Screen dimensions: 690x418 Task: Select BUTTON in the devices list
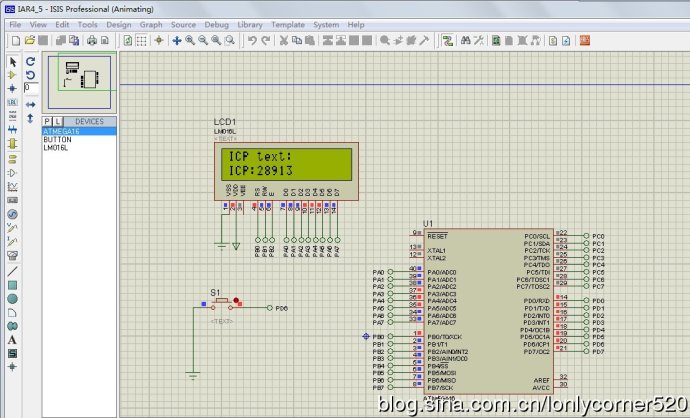[x=80, y=139]
